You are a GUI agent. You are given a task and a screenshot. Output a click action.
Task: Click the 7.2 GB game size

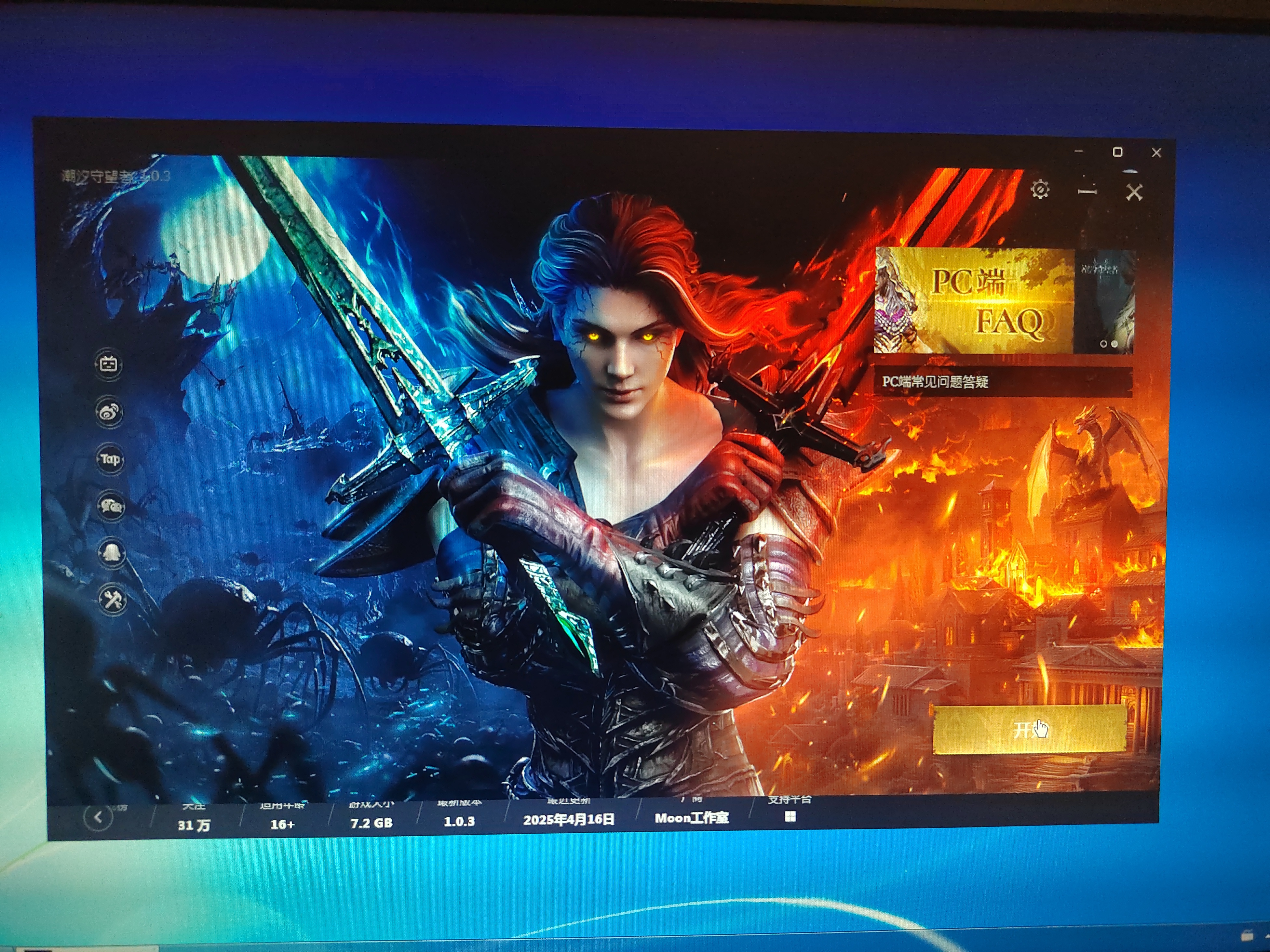click(372, 823)
